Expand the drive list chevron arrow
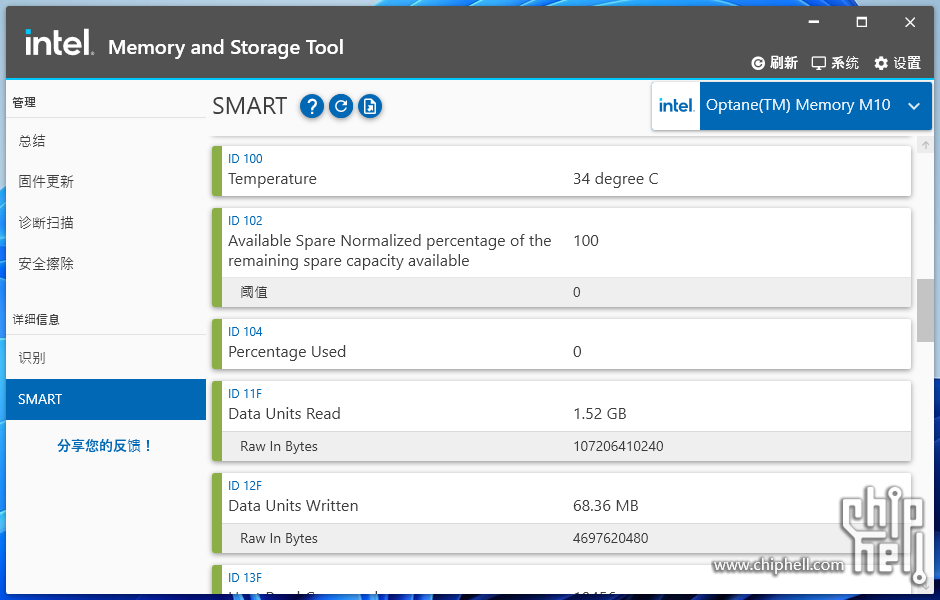 tap(913, 106)
